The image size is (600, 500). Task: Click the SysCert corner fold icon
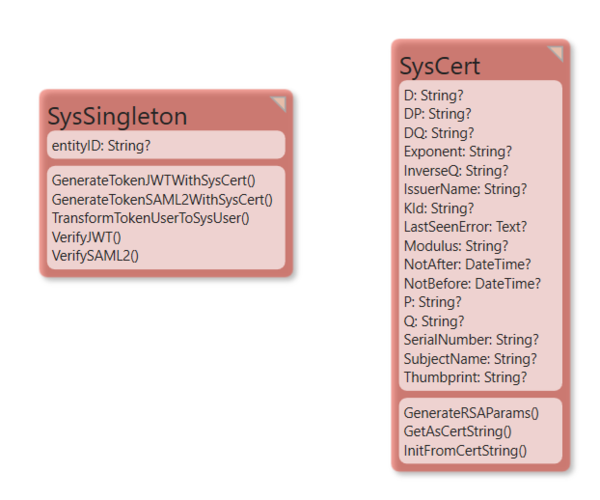click(x=556, y=53)
